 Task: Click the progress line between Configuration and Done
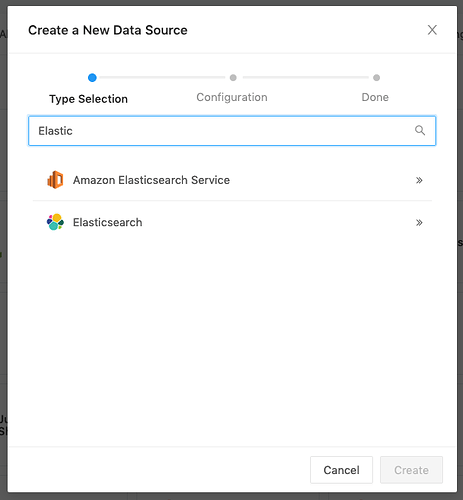pos(306,77)
